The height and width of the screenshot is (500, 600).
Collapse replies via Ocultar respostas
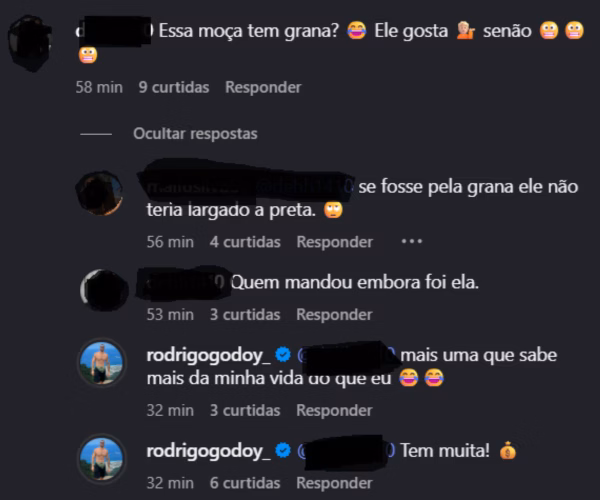(195, 134)
